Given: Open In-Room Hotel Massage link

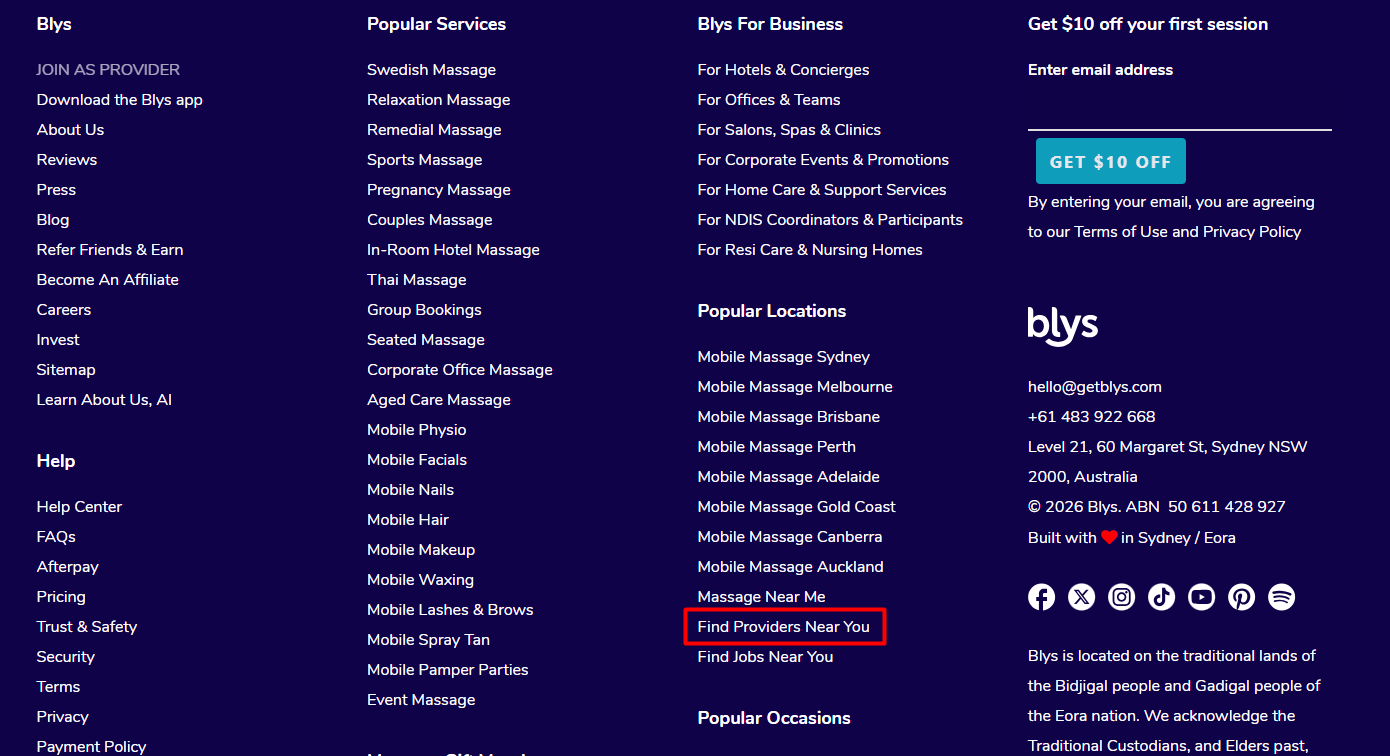Looking at the screenshot, I should [x=453, y=250].
